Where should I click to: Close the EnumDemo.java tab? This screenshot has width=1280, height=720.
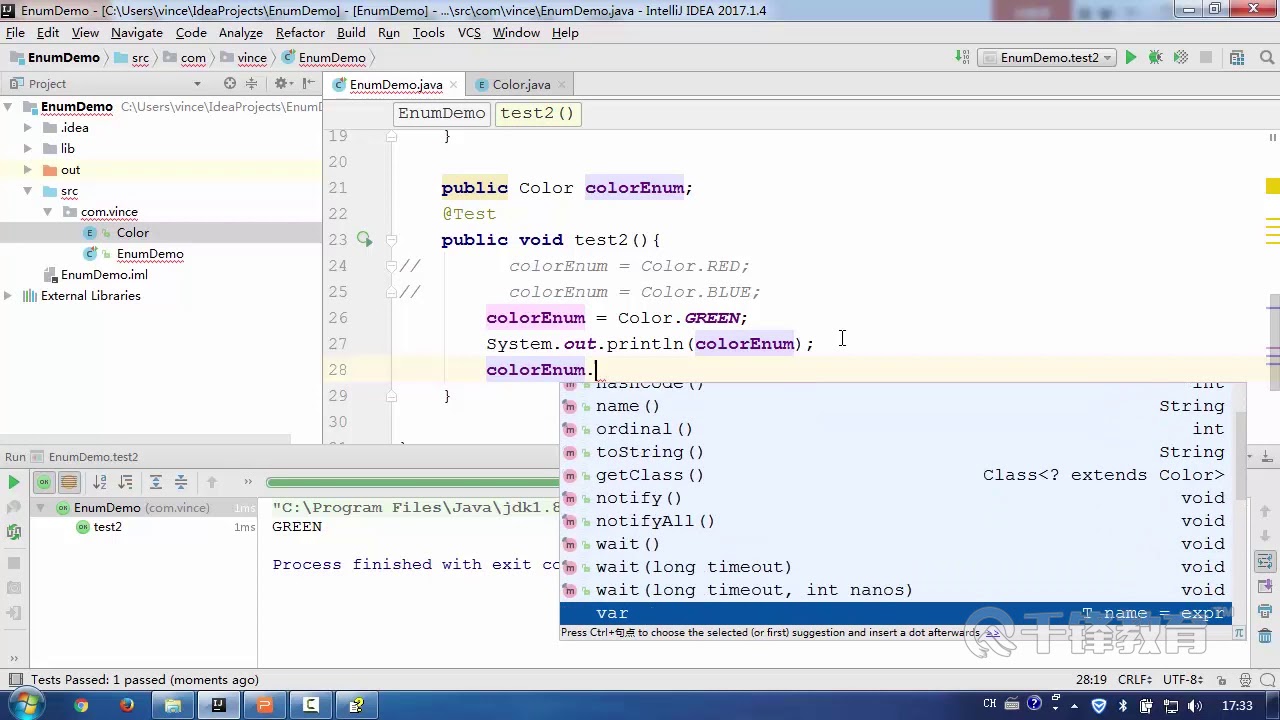452,85
